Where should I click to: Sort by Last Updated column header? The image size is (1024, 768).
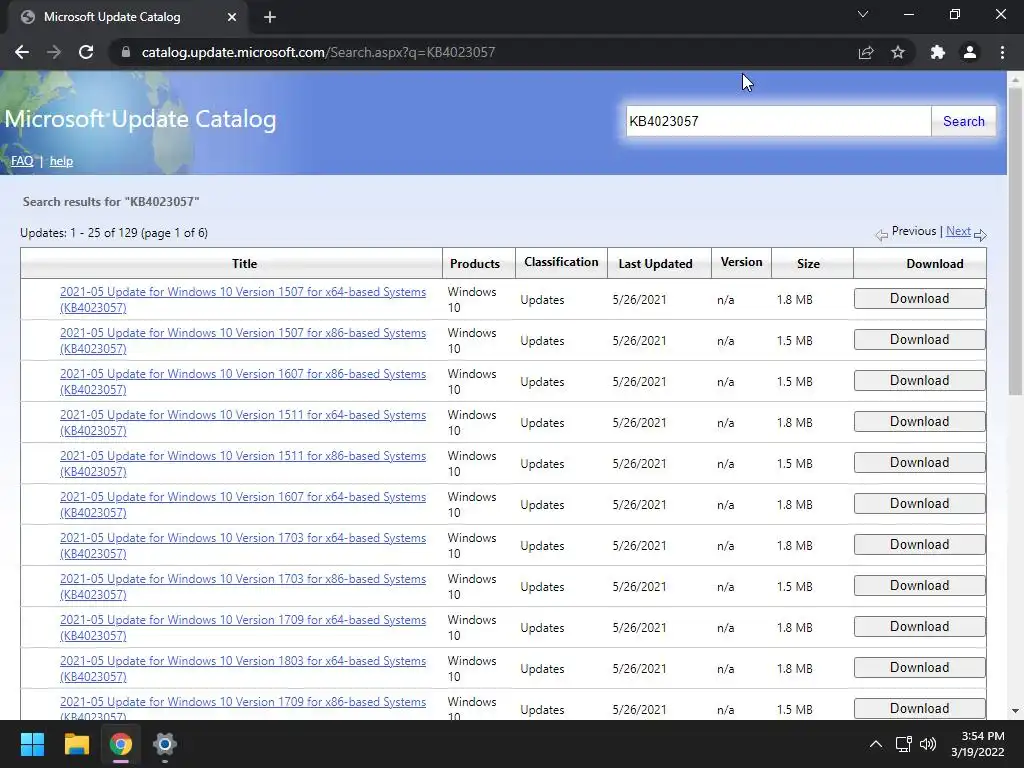point(655,264)
